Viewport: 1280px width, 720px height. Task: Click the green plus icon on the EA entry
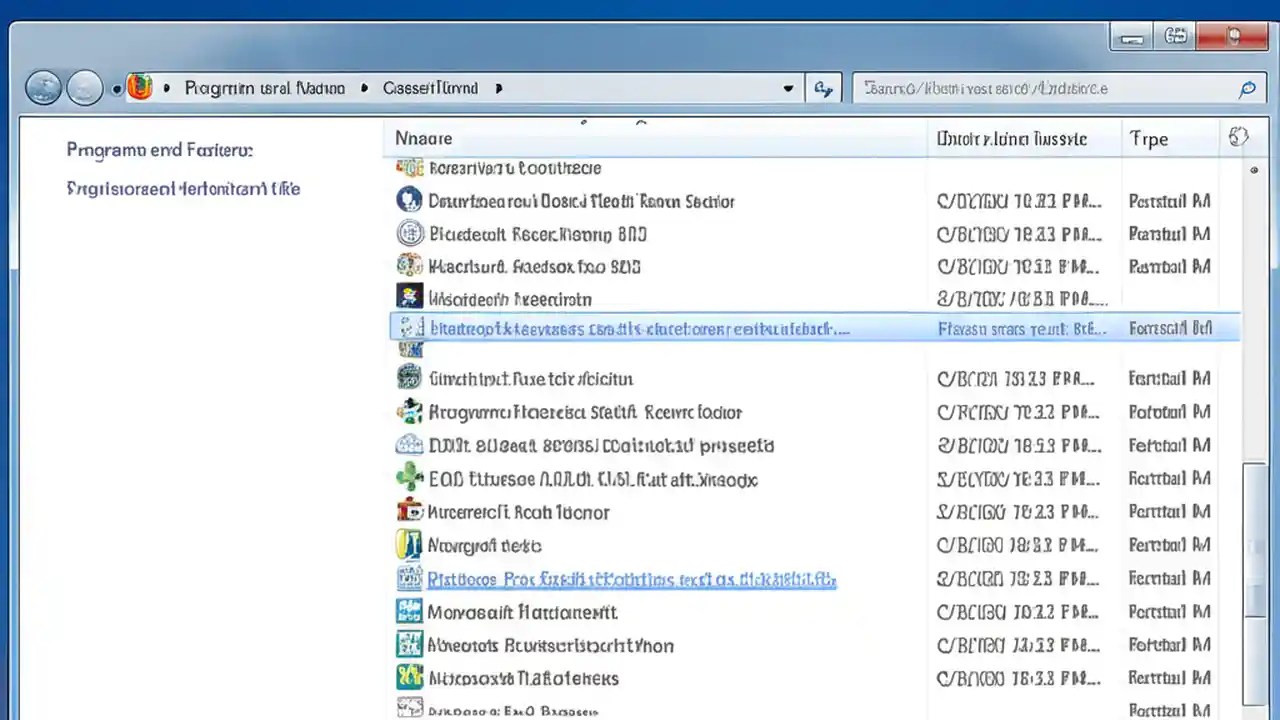409,478
